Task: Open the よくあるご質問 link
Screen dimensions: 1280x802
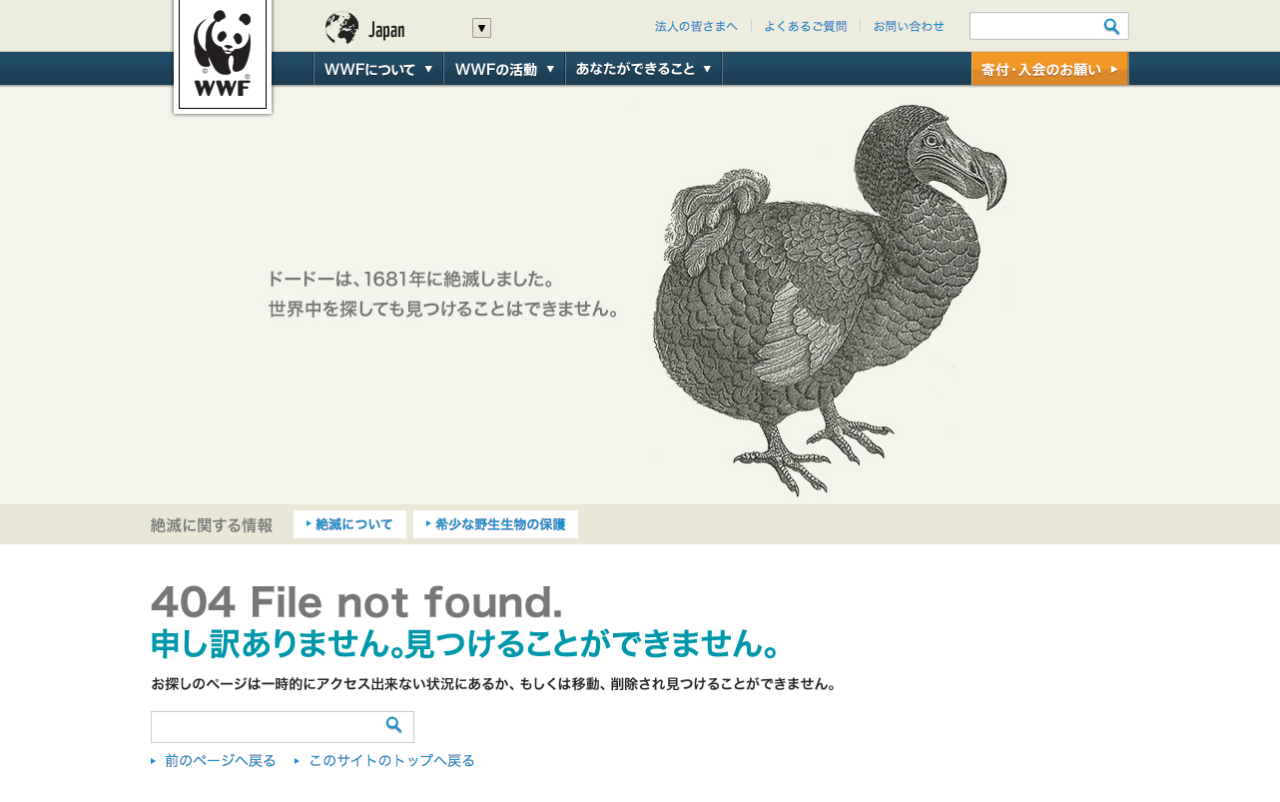Action: coord(805,27)
